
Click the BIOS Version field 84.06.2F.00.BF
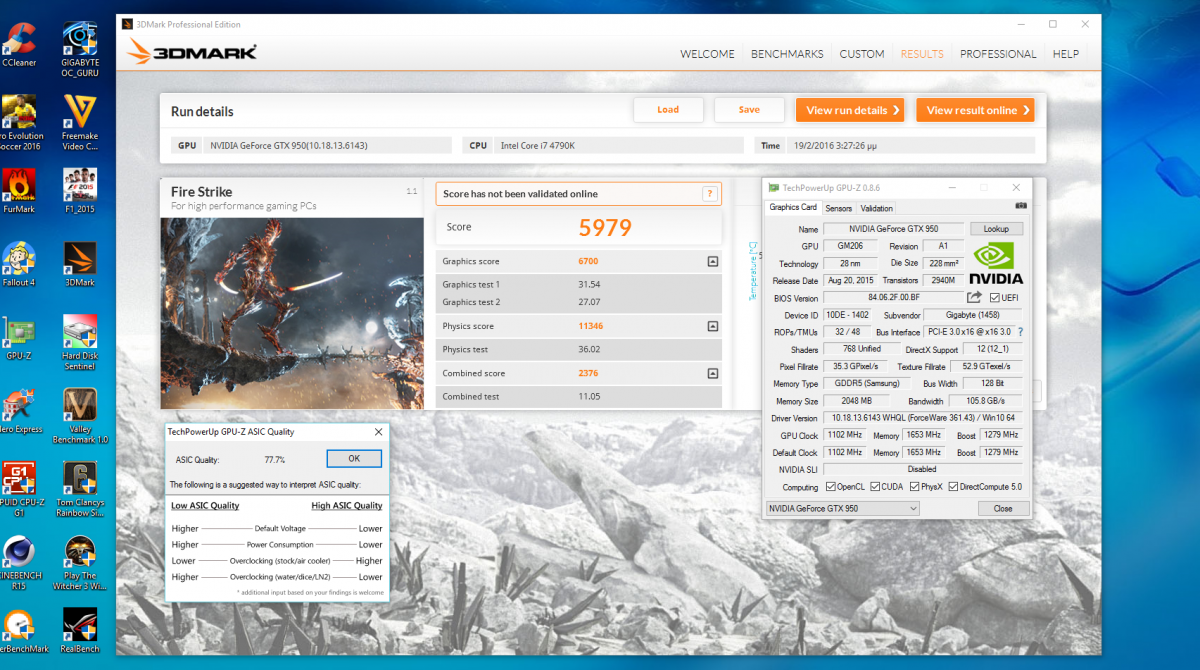click(x=893, y=298)
